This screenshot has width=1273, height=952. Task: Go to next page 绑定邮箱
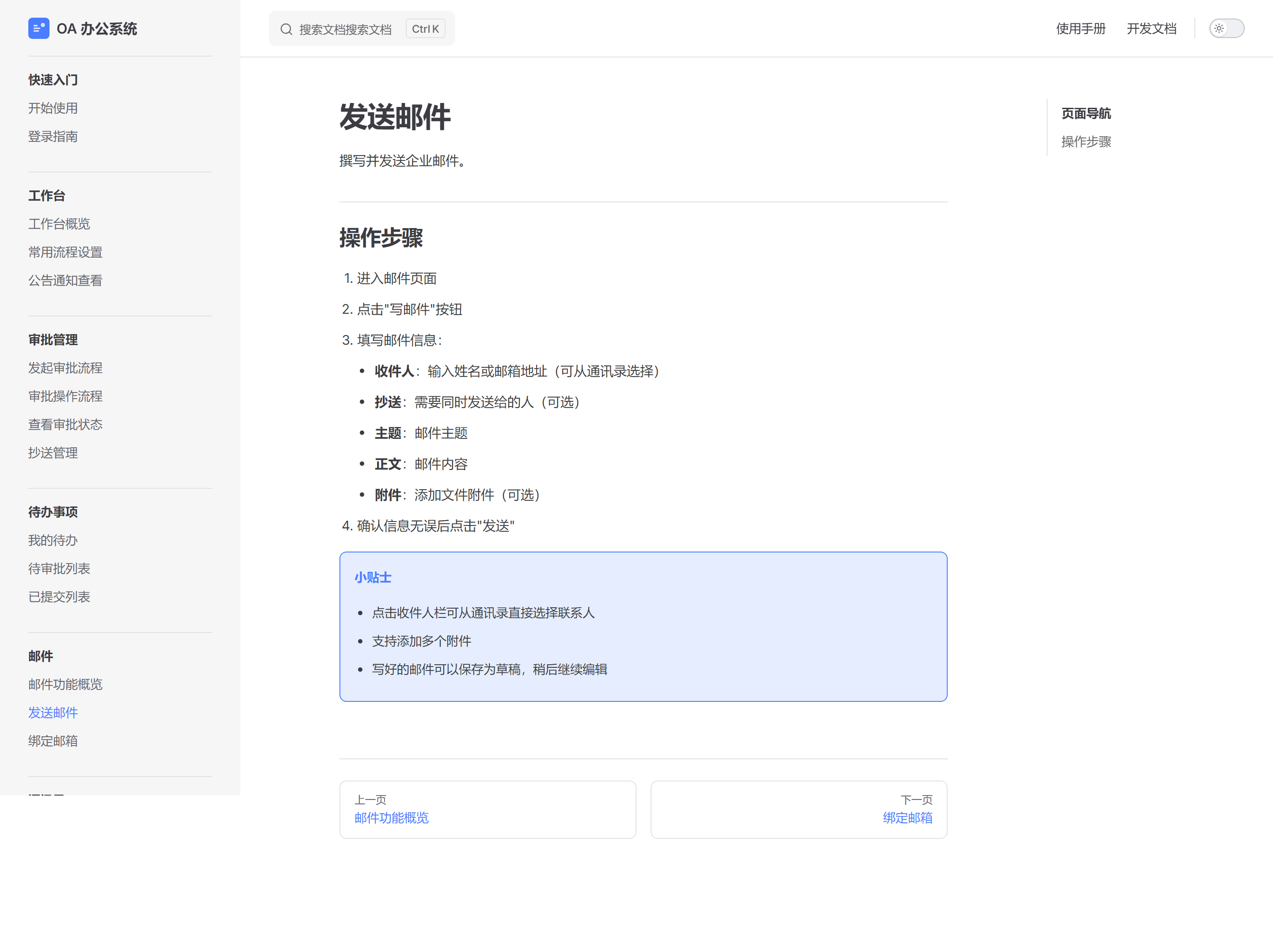(x=799, y=809)
